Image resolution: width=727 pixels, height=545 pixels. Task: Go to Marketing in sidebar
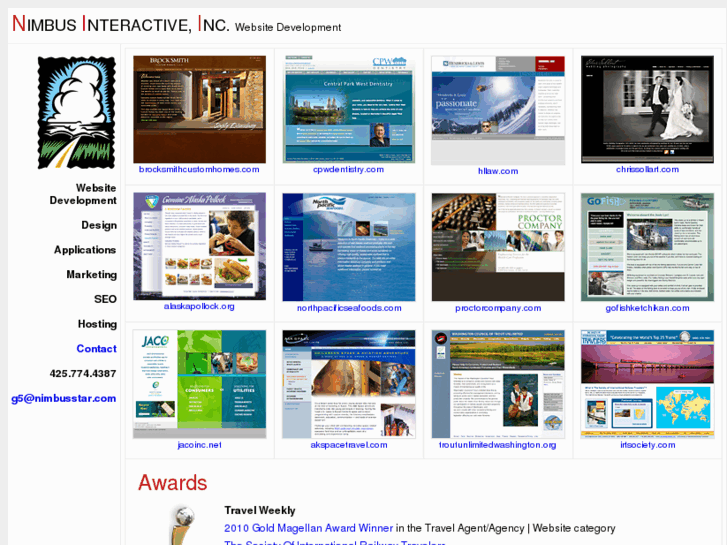[x=91, y=275]
